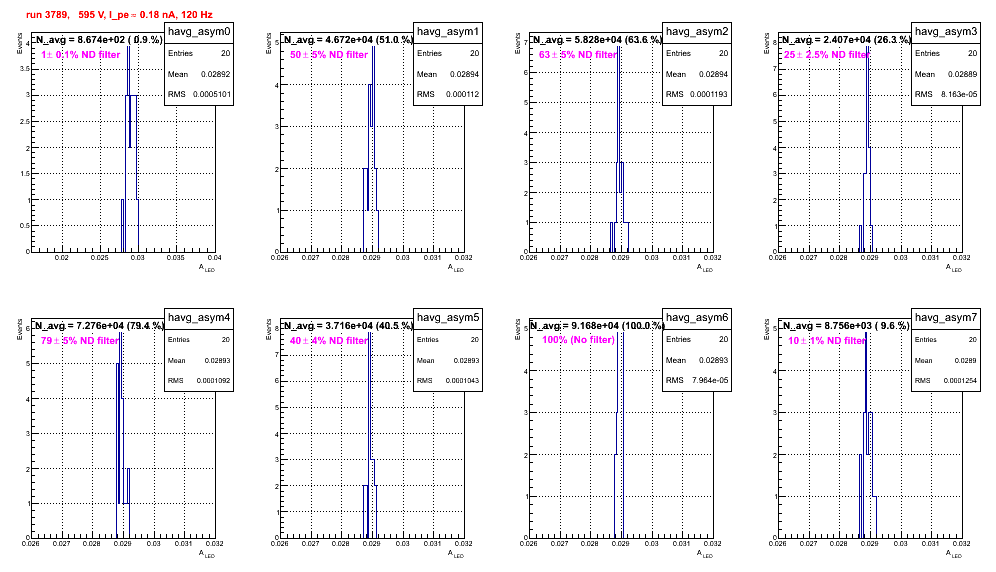
Task: Click the Events axis label of havg_asym0
Action: coord(20,43)
